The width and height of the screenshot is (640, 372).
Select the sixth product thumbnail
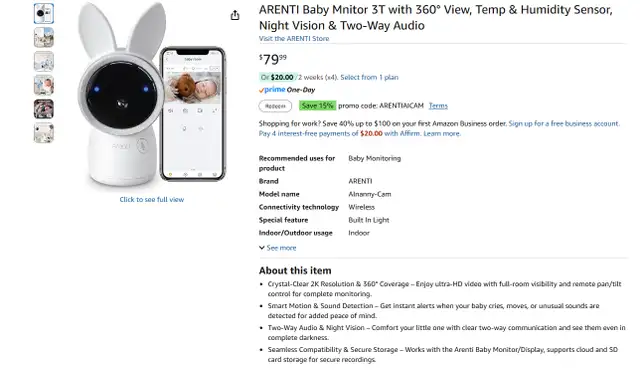click(x=44, y=133)
